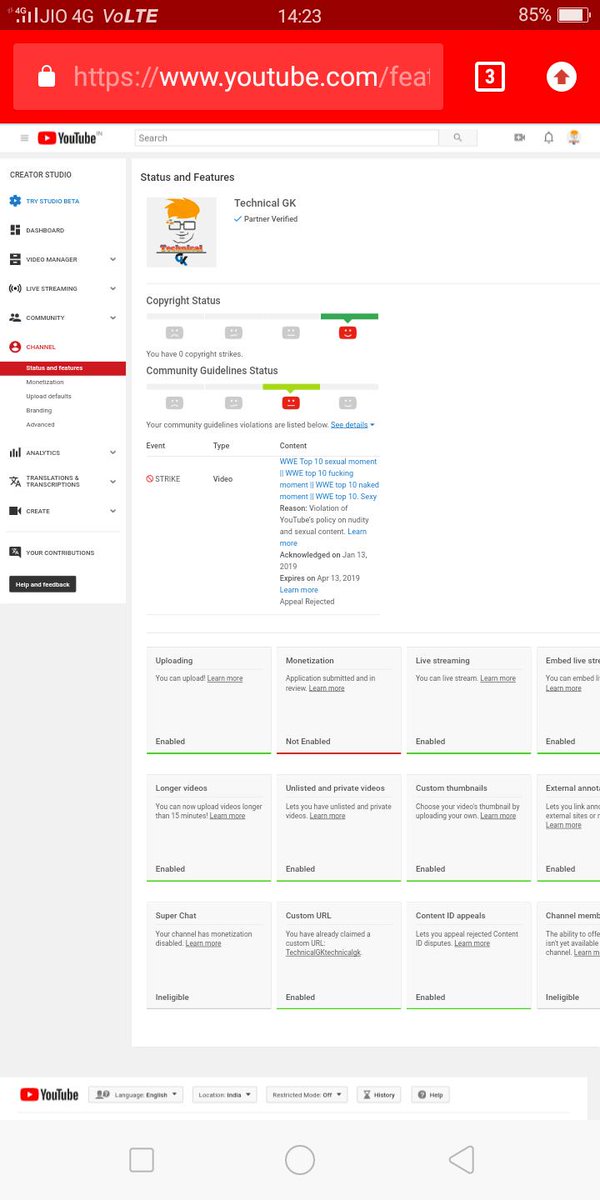Click the Help and feedback button
Screen dimensions: 600x1200
[x=43, y=584]
